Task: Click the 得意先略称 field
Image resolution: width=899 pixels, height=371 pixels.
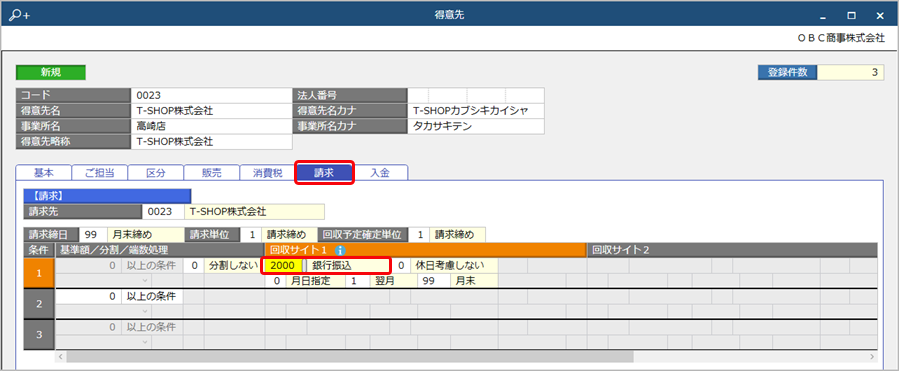Action: coord(212,142)
